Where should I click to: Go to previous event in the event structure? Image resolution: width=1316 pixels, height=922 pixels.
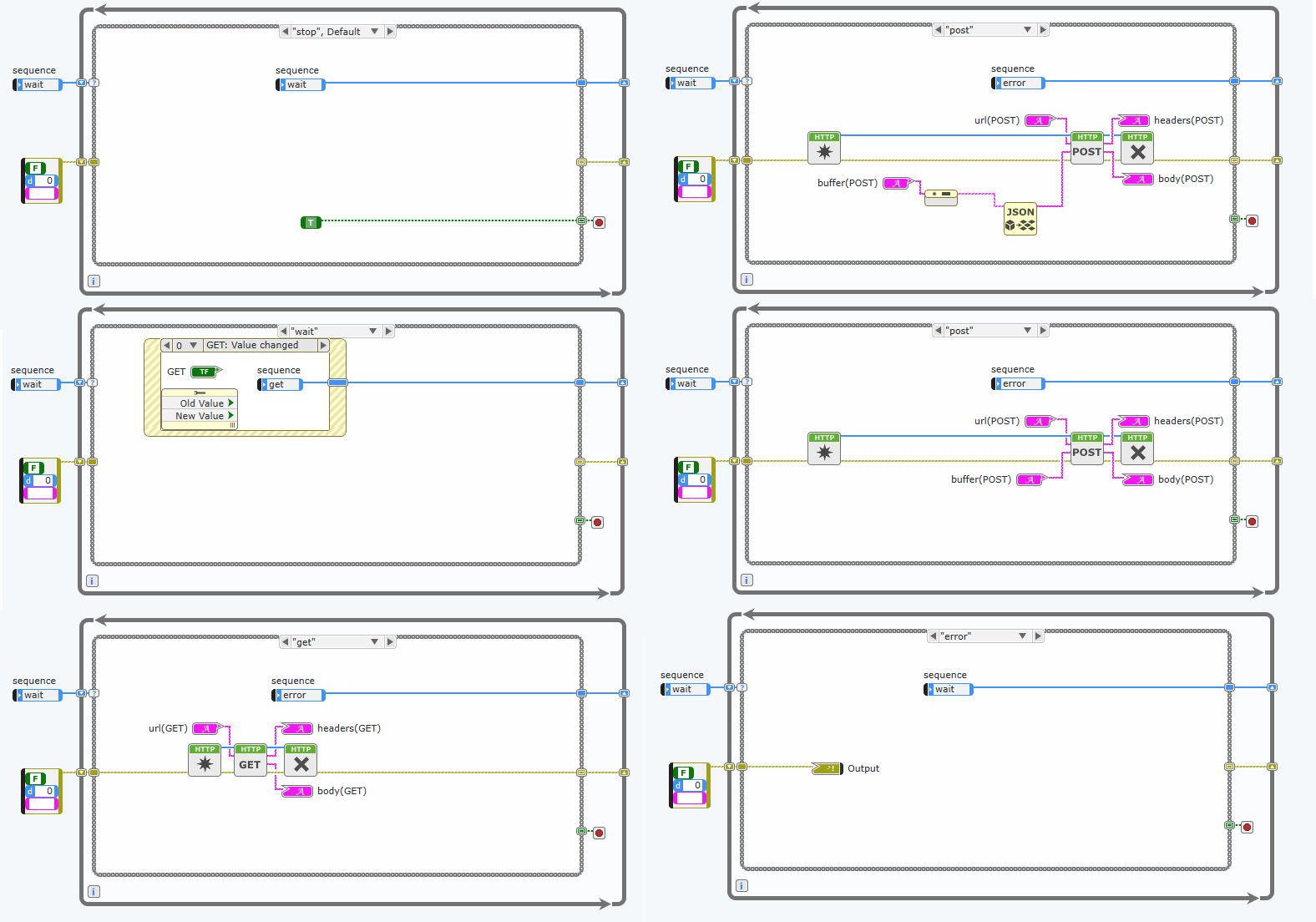[166, 345]
